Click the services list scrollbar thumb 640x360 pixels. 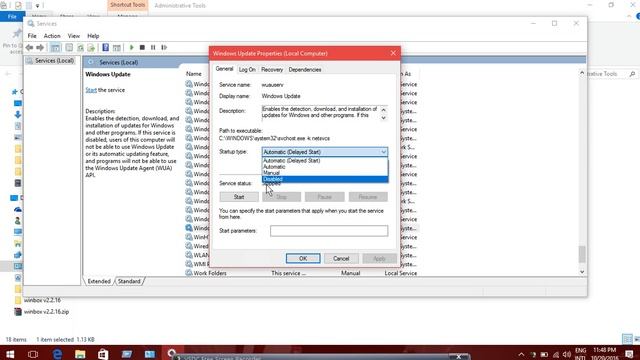[582, 254]
